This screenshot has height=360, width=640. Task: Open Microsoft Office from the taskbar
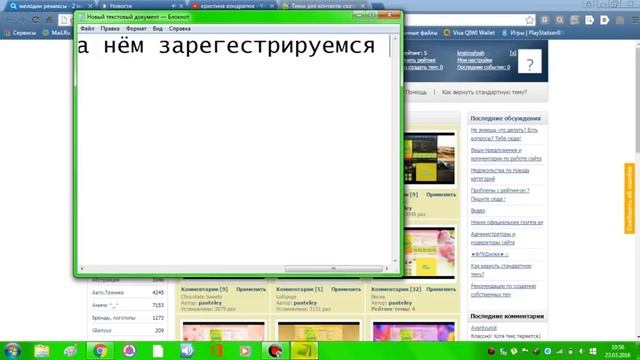[217, 351]
